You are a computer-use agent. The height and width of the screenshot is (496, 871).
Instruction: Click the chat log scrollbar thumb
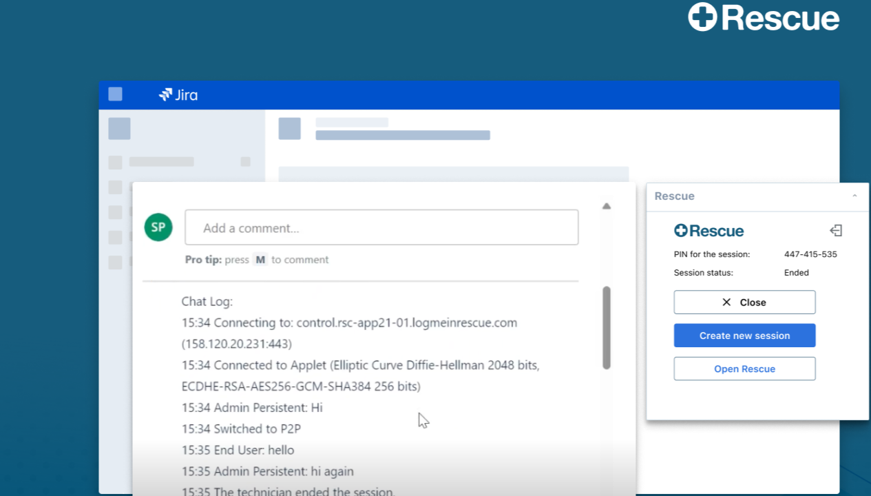[x=607, y=328]
